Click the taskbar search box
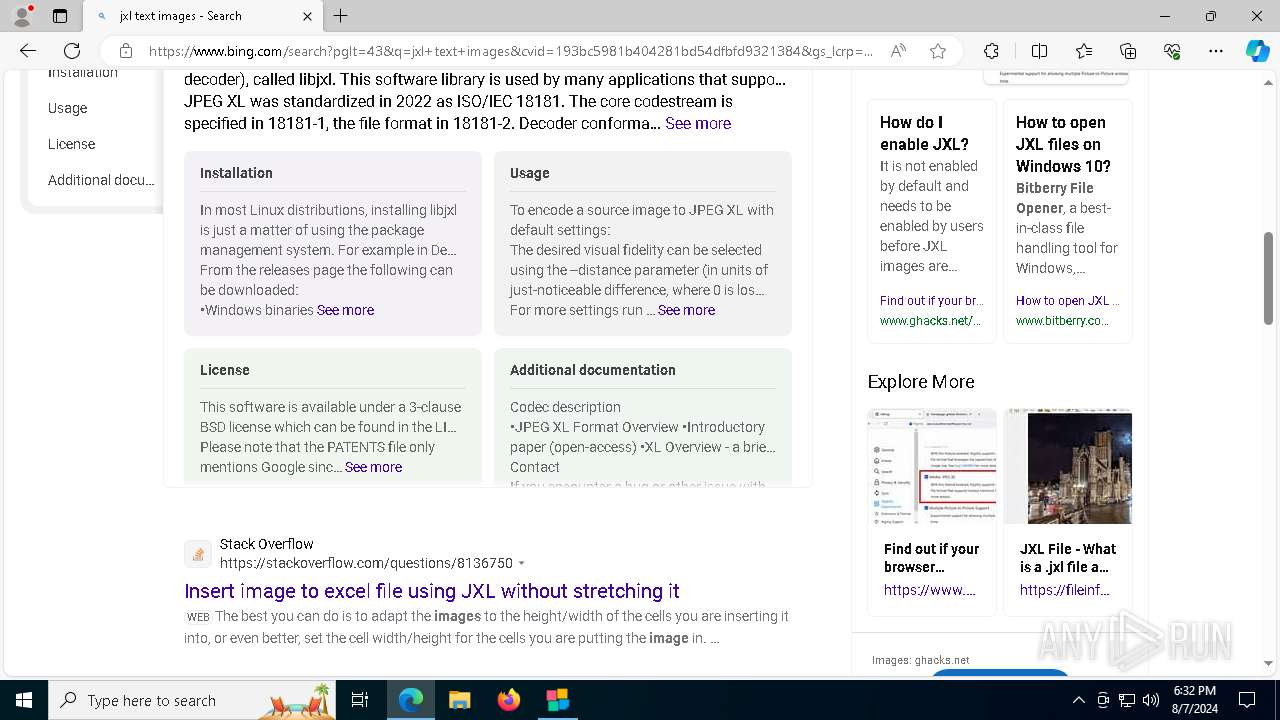1280x720 pixels. tap(194, 700)
